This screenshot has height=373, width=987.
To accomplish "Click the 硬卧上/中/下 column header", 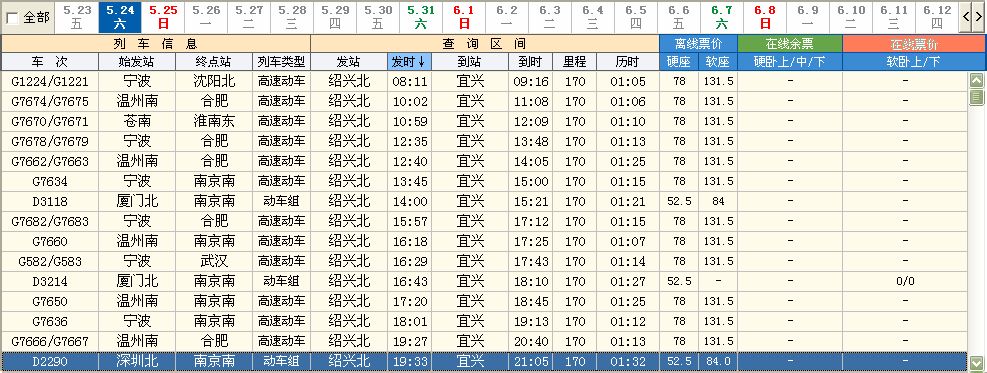I will [789, 62].
